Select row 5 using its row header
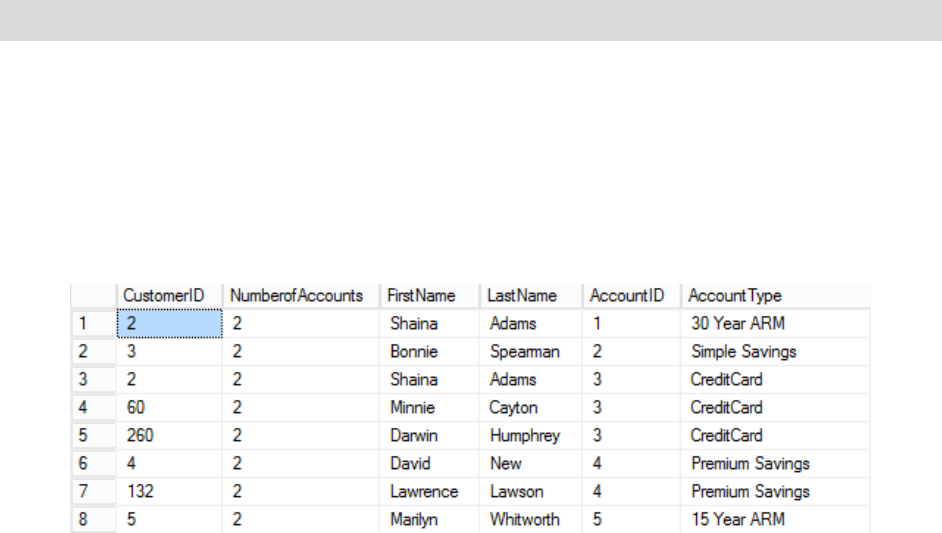 point(91,436)
